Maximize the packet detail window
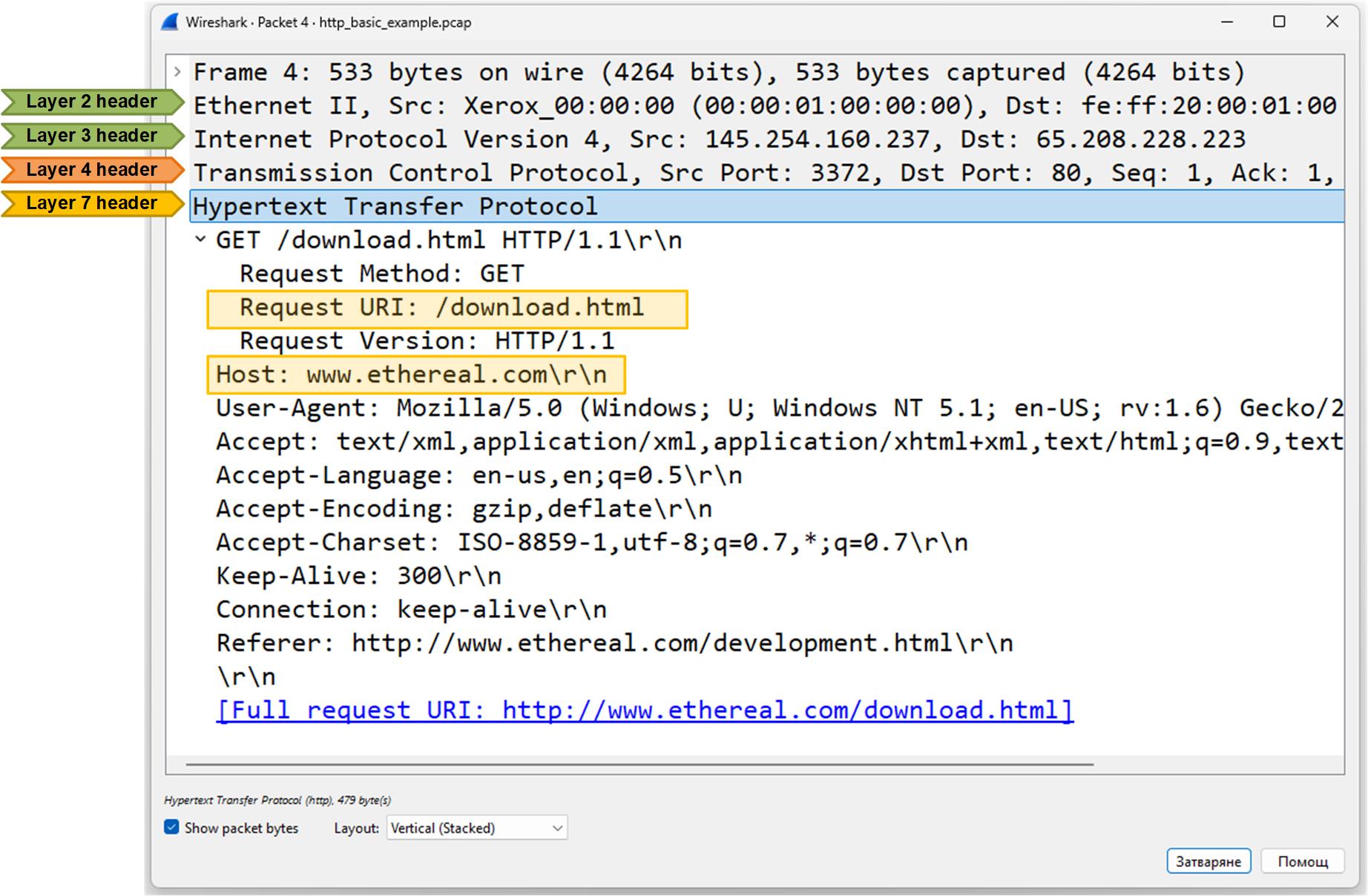 1279,22
